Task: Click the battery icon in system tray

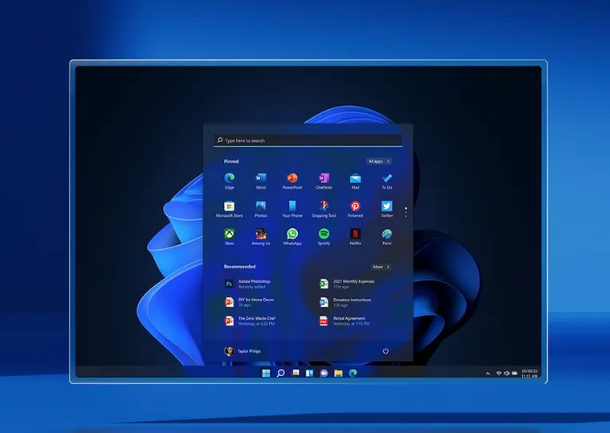Action: point(515,373)
